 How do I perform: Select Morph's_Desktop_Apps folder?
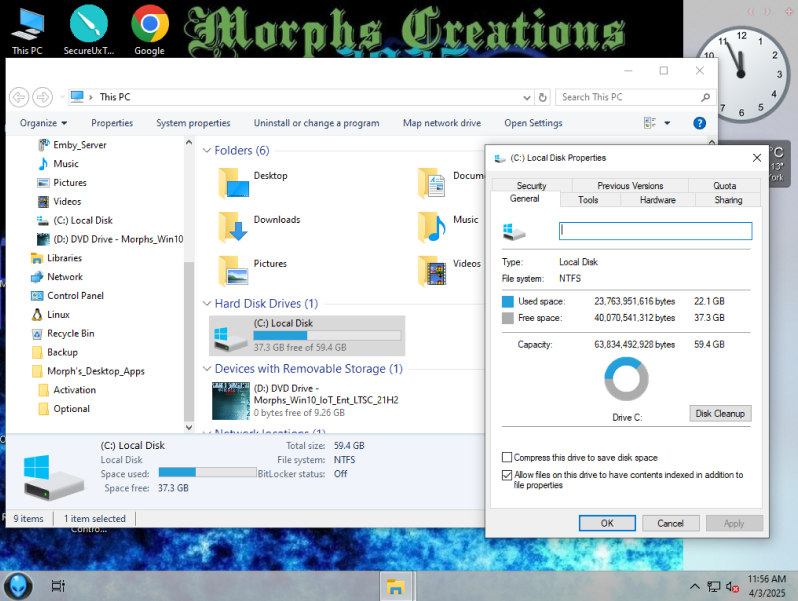tap(88, 371)
